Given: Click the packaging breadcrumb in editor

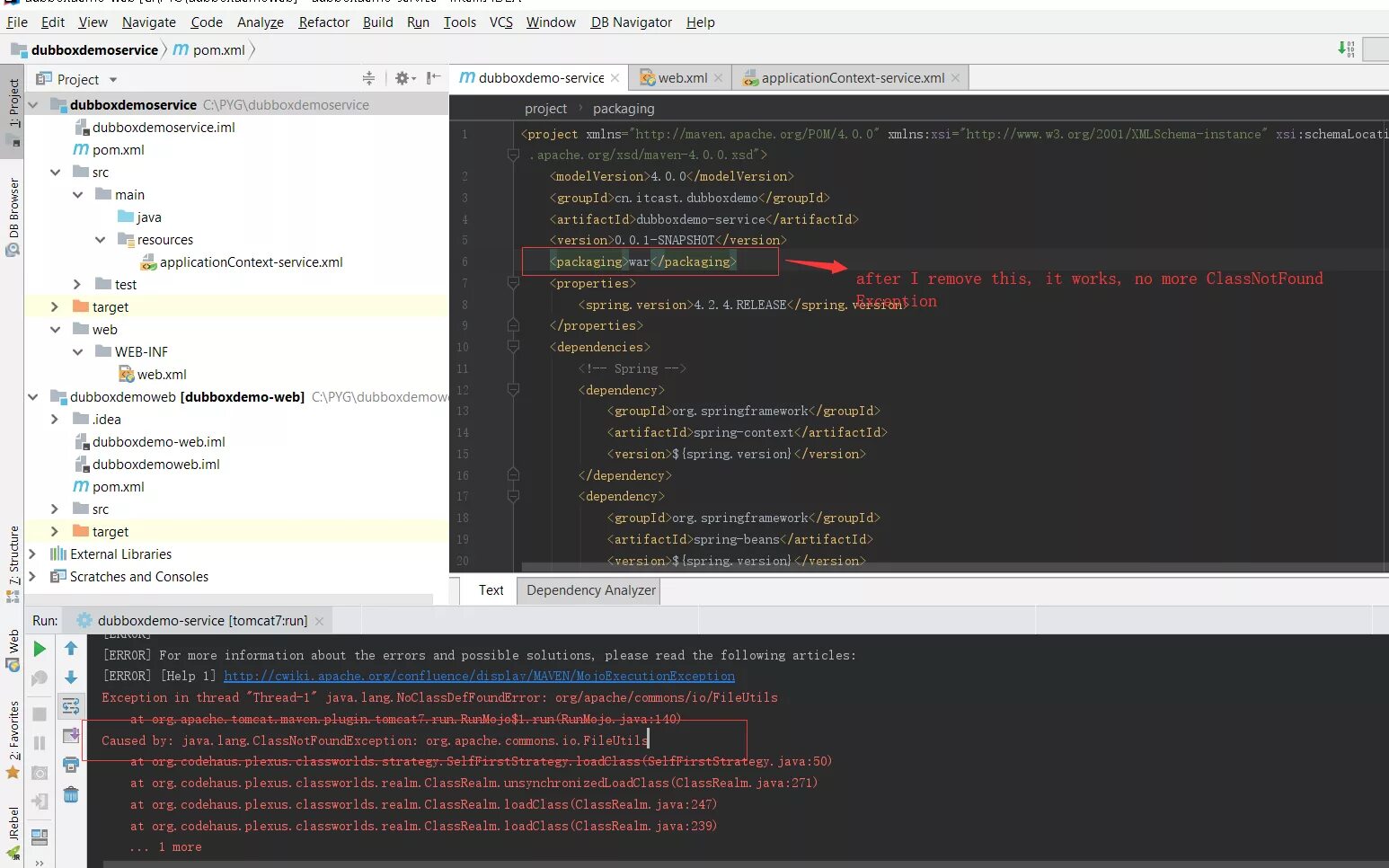Looking at the screenshot, I should tap(624, 109).
